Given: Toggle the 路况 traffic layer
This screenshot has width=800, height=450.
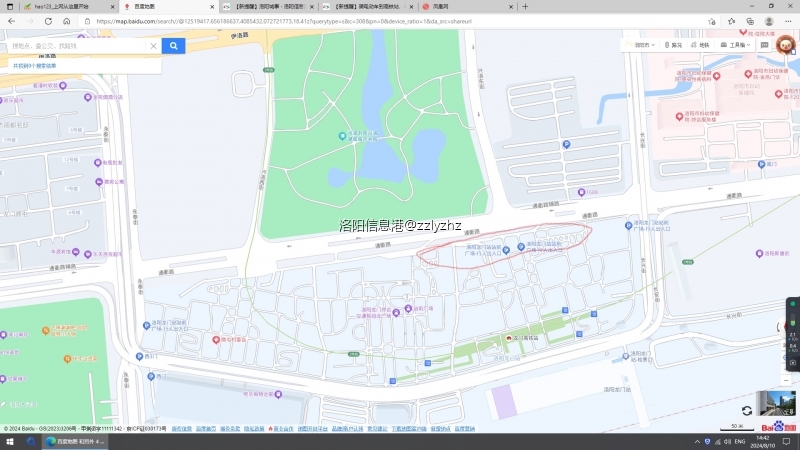Looking at the screenshot, I should [x=673, y=45].
